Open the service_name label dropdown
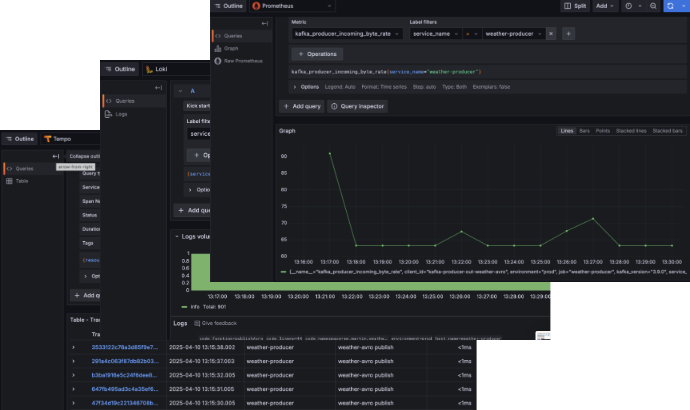This screenshot has height=410, width=690. pos(435,34)
